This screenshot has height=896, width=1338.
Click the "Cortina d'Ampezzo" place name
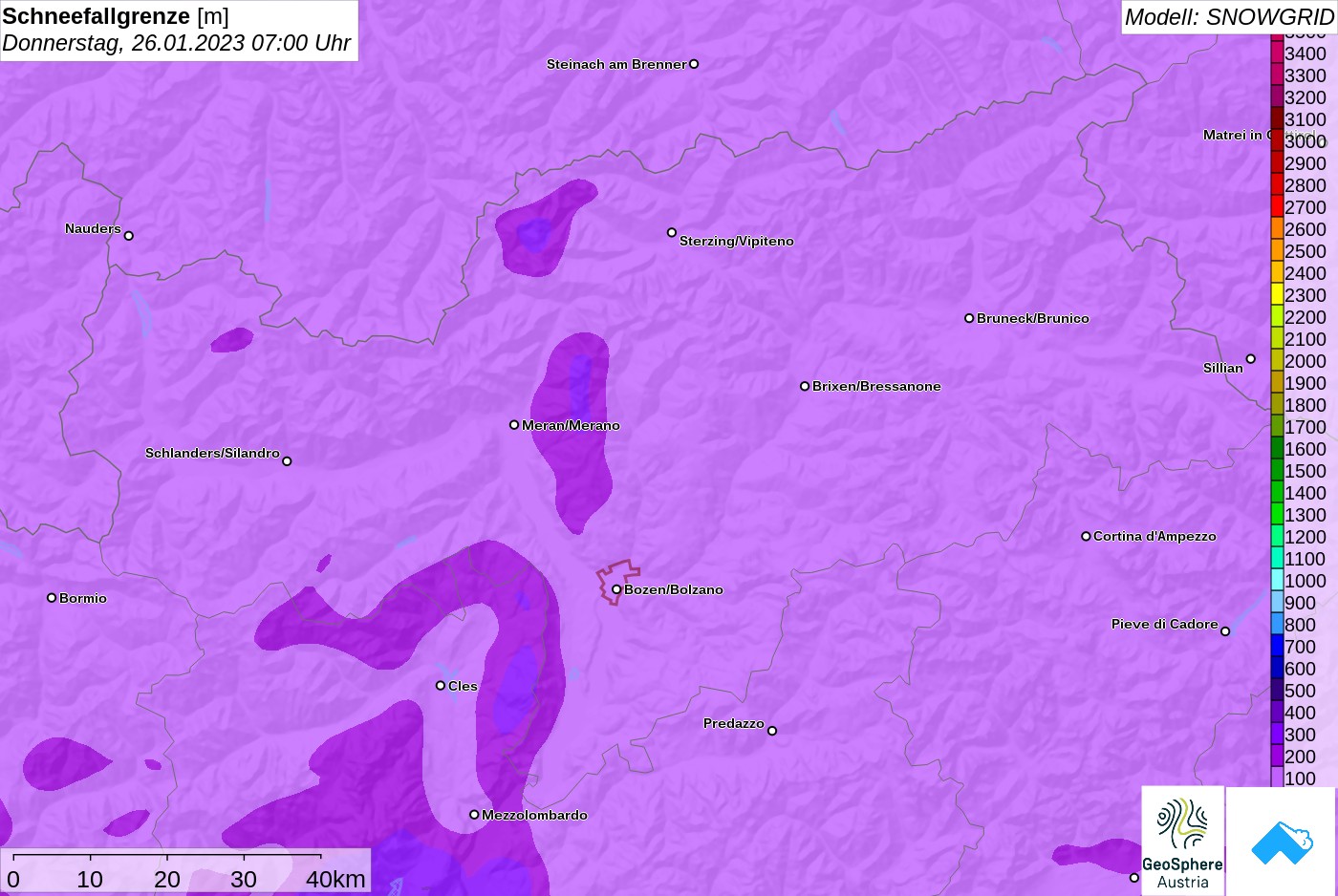coord(1155,536)
